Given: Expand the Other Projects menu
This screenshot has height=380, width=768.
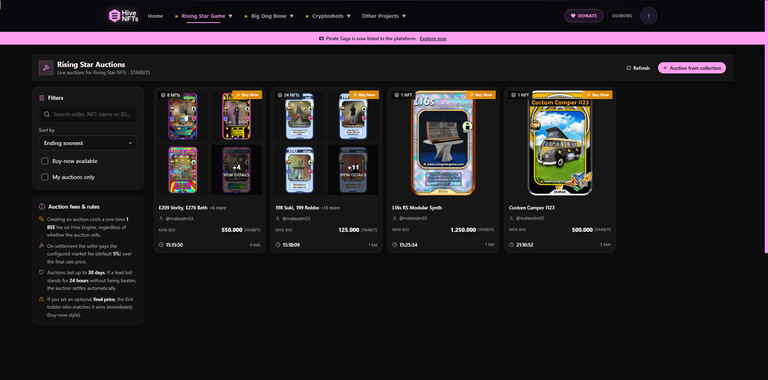Looking at the screenshot, I should coord(384,16).
